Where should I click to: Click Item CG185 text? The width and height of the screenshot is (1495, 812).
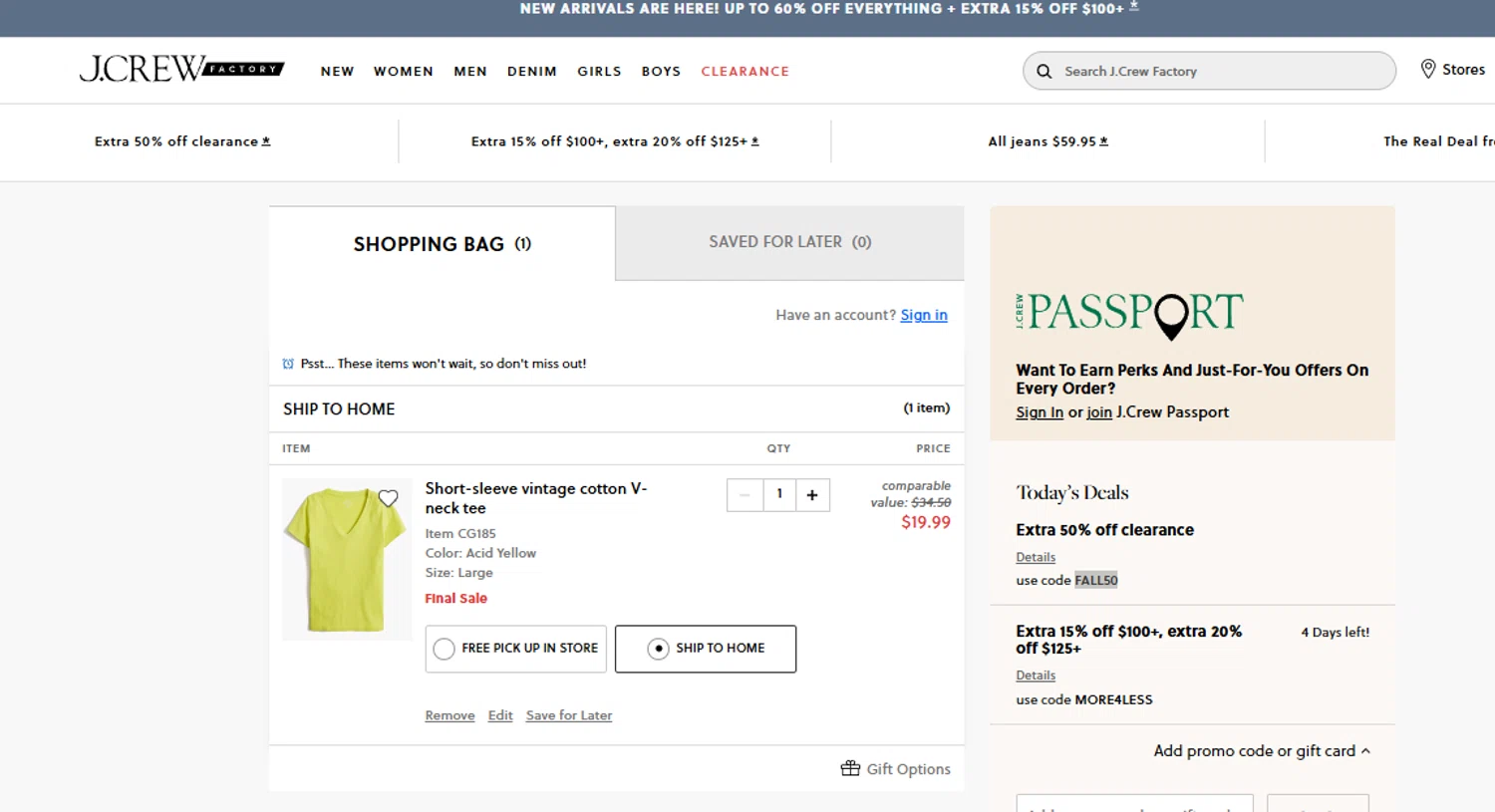(x=460, y=533)
